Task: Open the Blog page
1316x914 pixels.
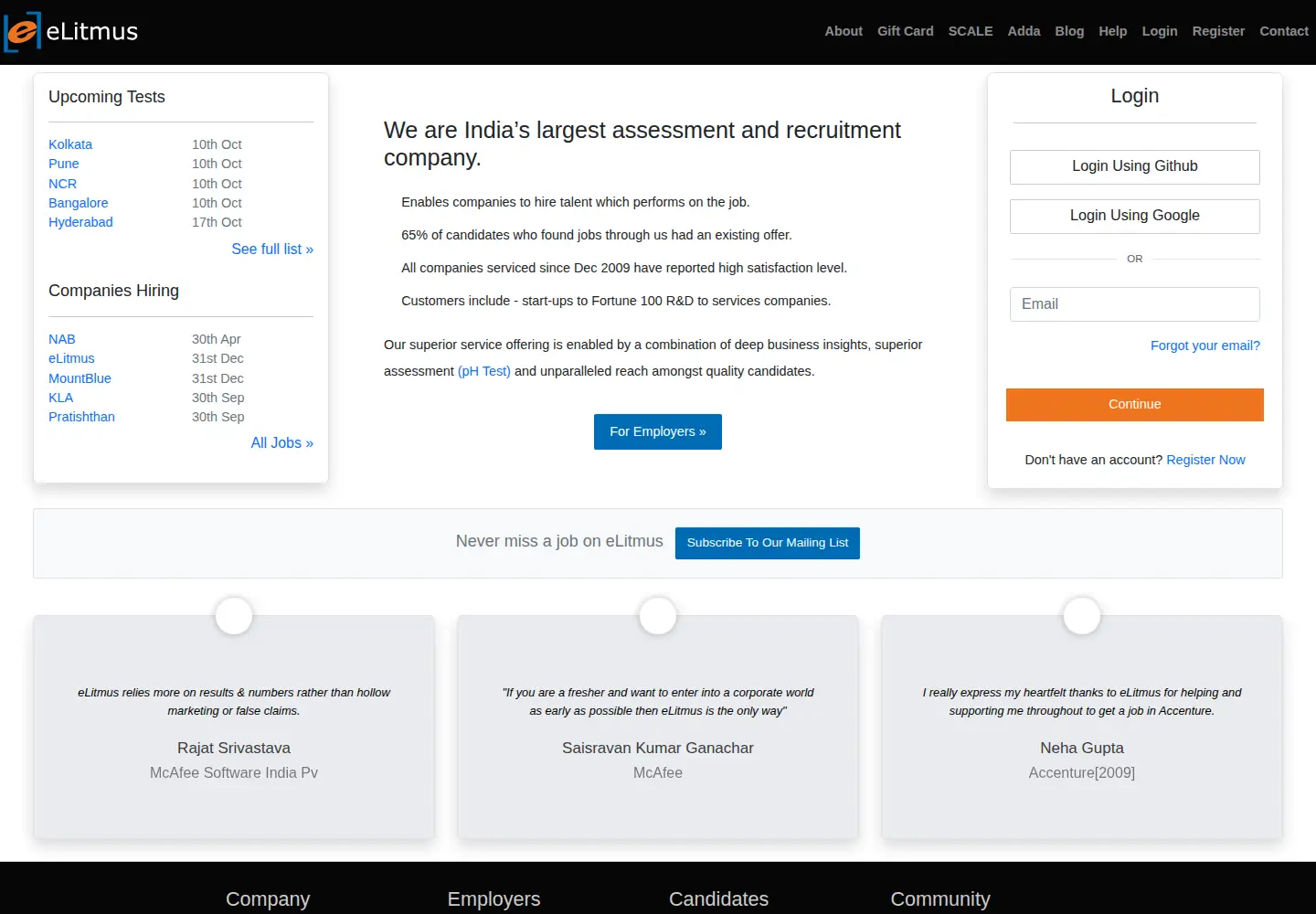Action: 1069,31
